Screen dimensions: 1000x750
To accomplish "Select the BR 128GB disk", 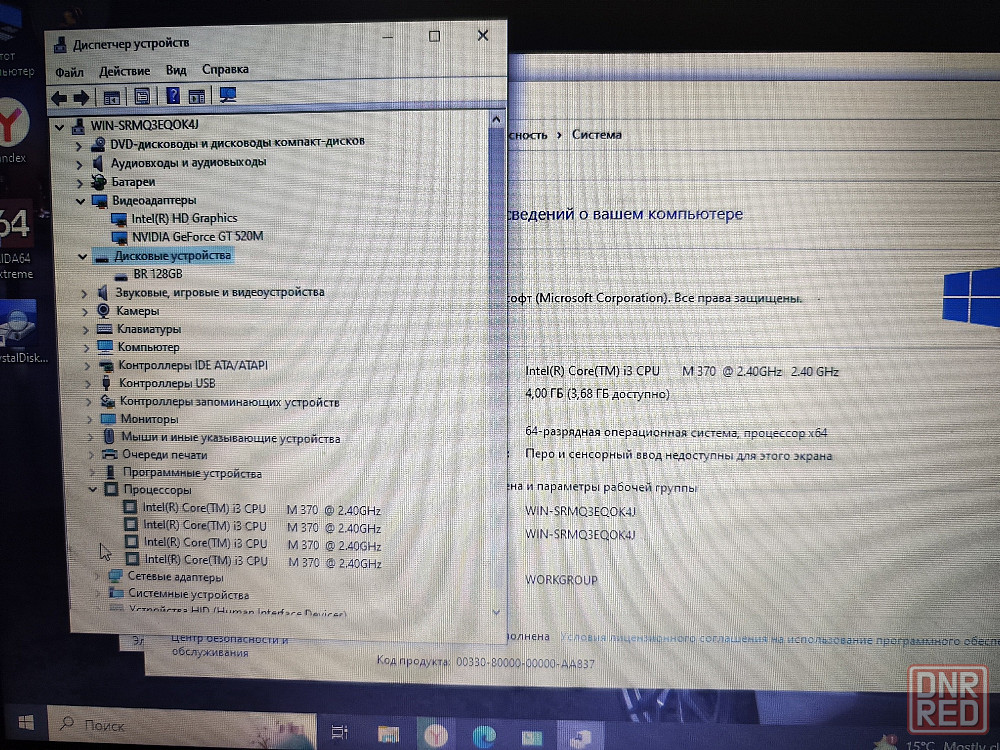I will [158, 274].
